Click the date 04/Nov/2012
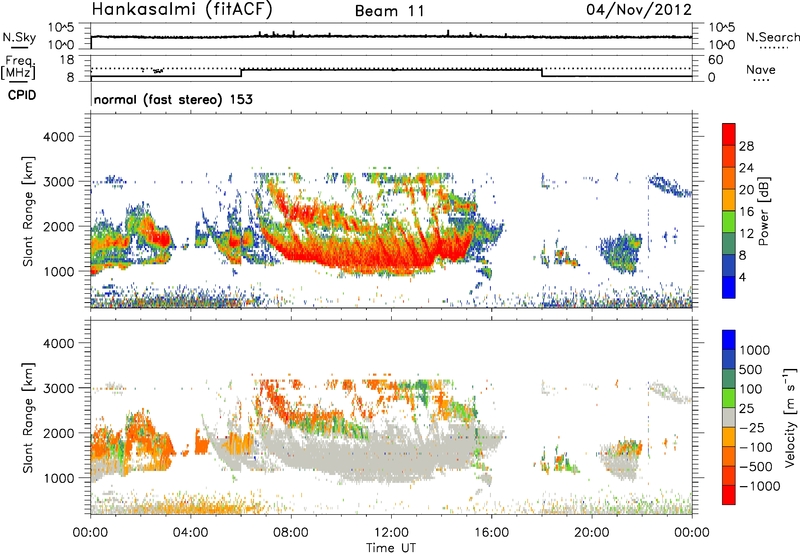Image resolution: width=800 pixels, height=554 pixels. click(x=639, y=9)
